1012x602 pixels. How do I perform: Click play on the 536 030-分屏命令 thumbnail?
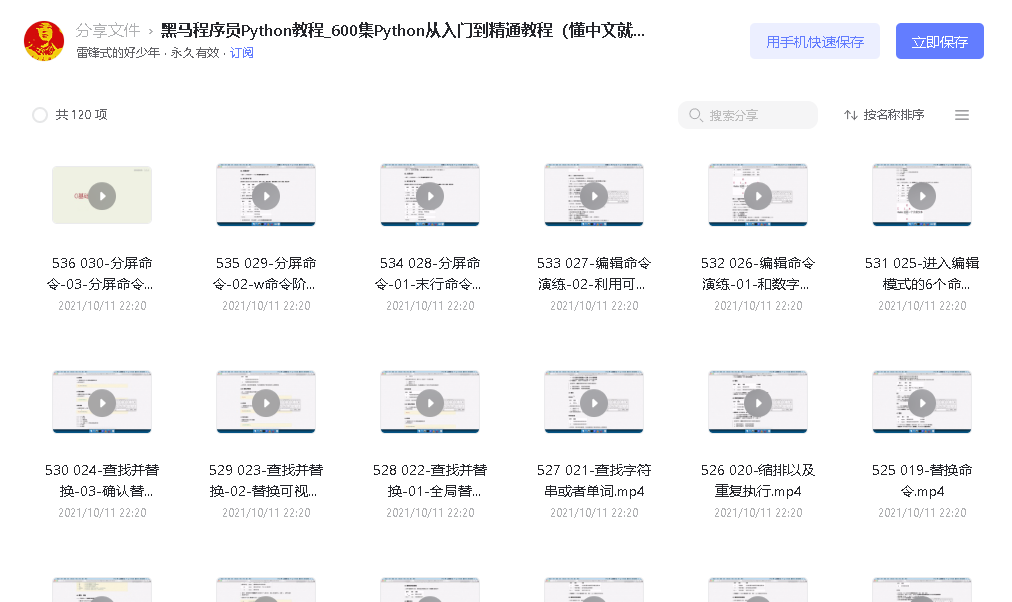(x=101, y=194)
